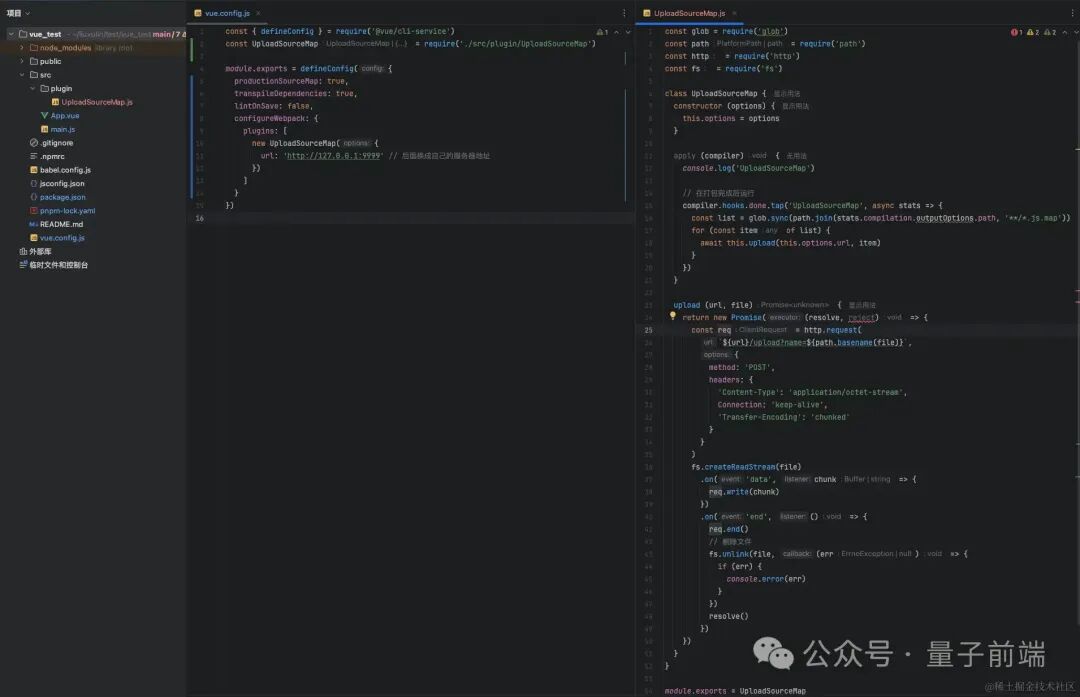Open jsconfig.json file

coord(62,183)
